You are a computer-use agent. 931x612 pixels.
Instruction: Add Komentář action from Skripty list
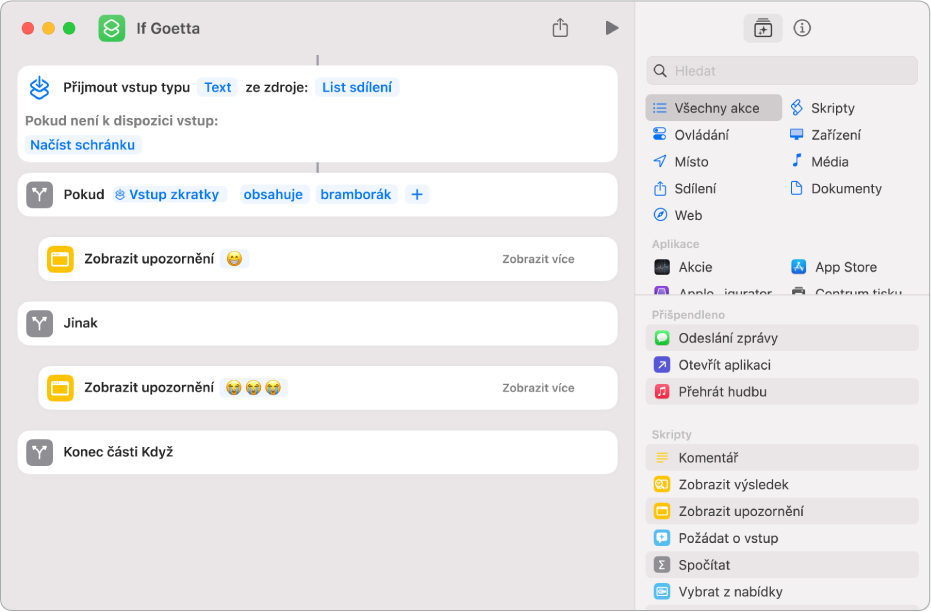782,458
